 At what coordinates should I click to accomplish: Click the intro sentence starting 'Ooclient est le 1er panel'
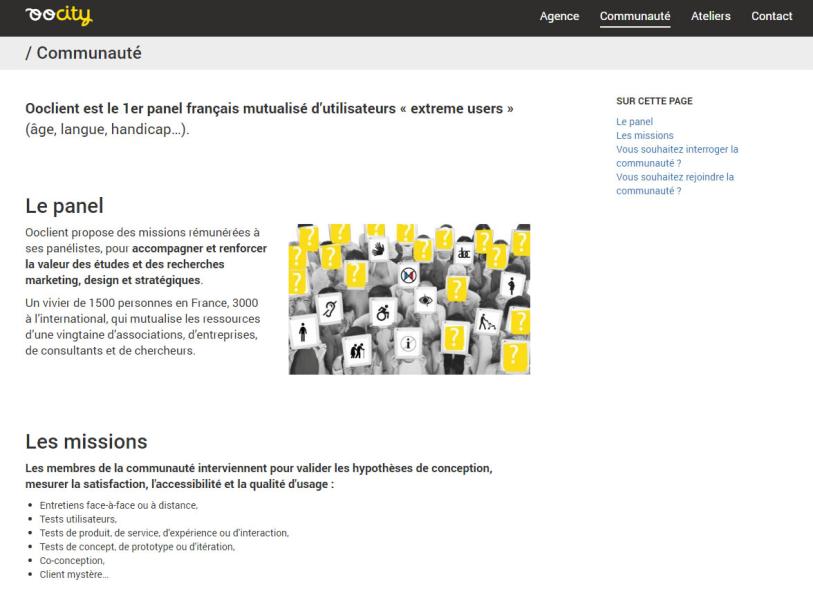tap(269, 119)
